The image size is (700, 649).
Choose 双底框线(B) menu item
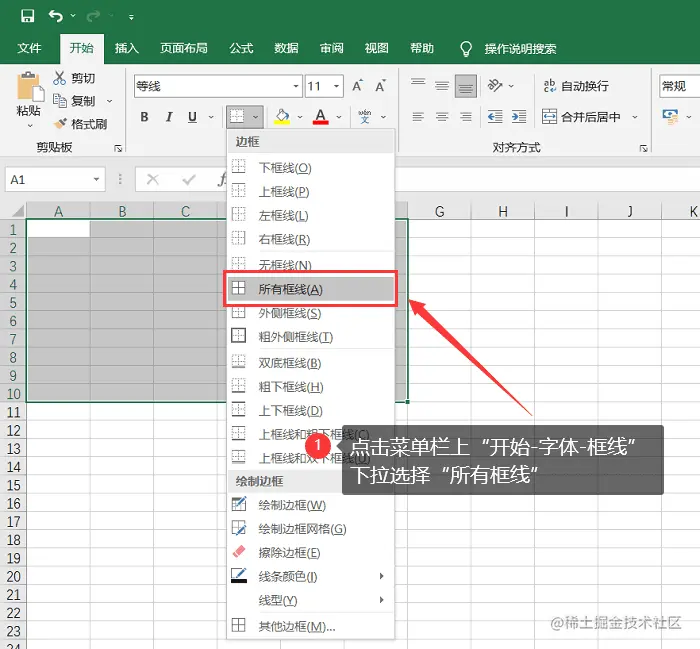(311, 363)
